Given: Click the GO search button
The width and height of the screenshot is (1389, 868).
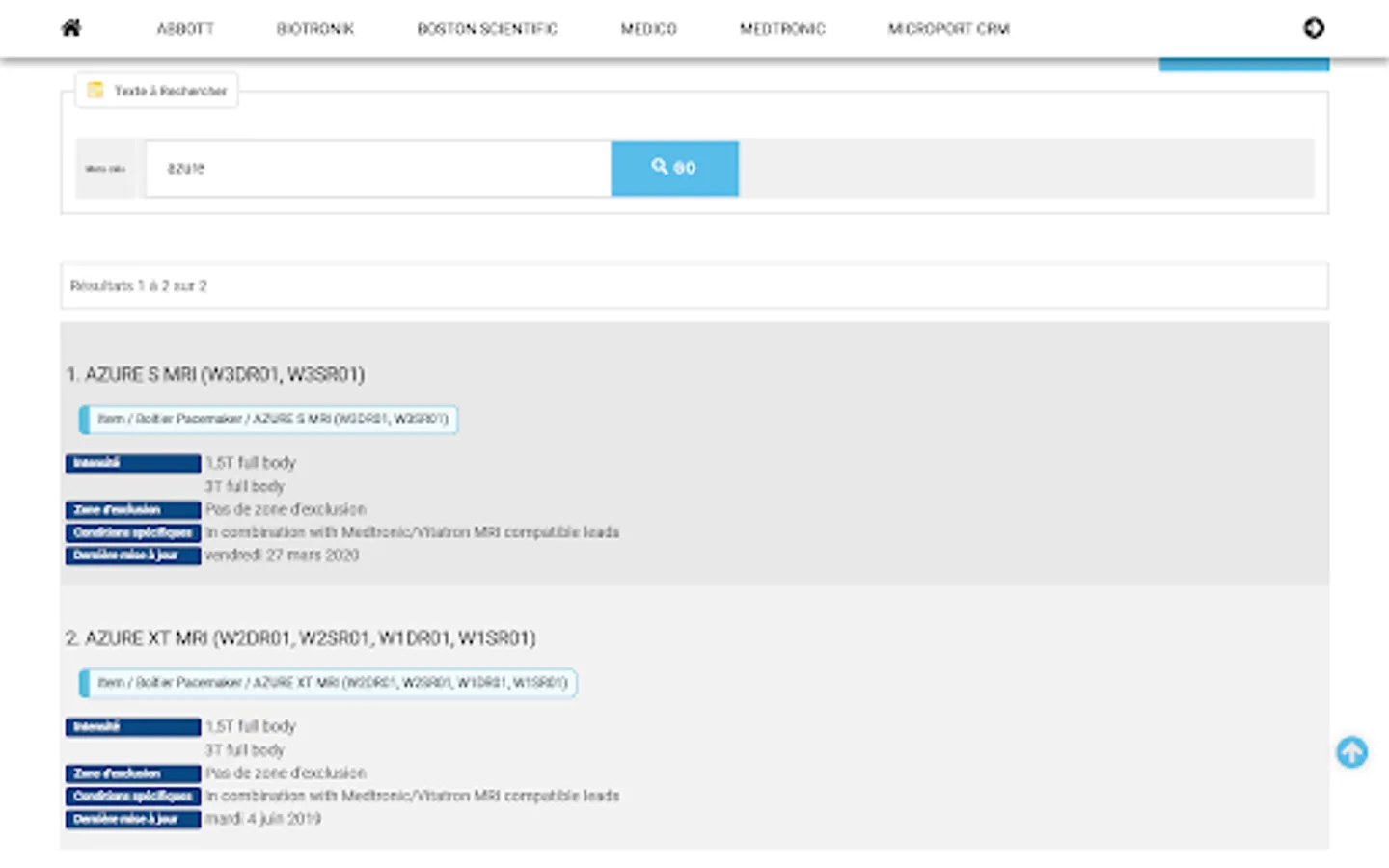Looking at the screenshot, I should coord(674,168).
